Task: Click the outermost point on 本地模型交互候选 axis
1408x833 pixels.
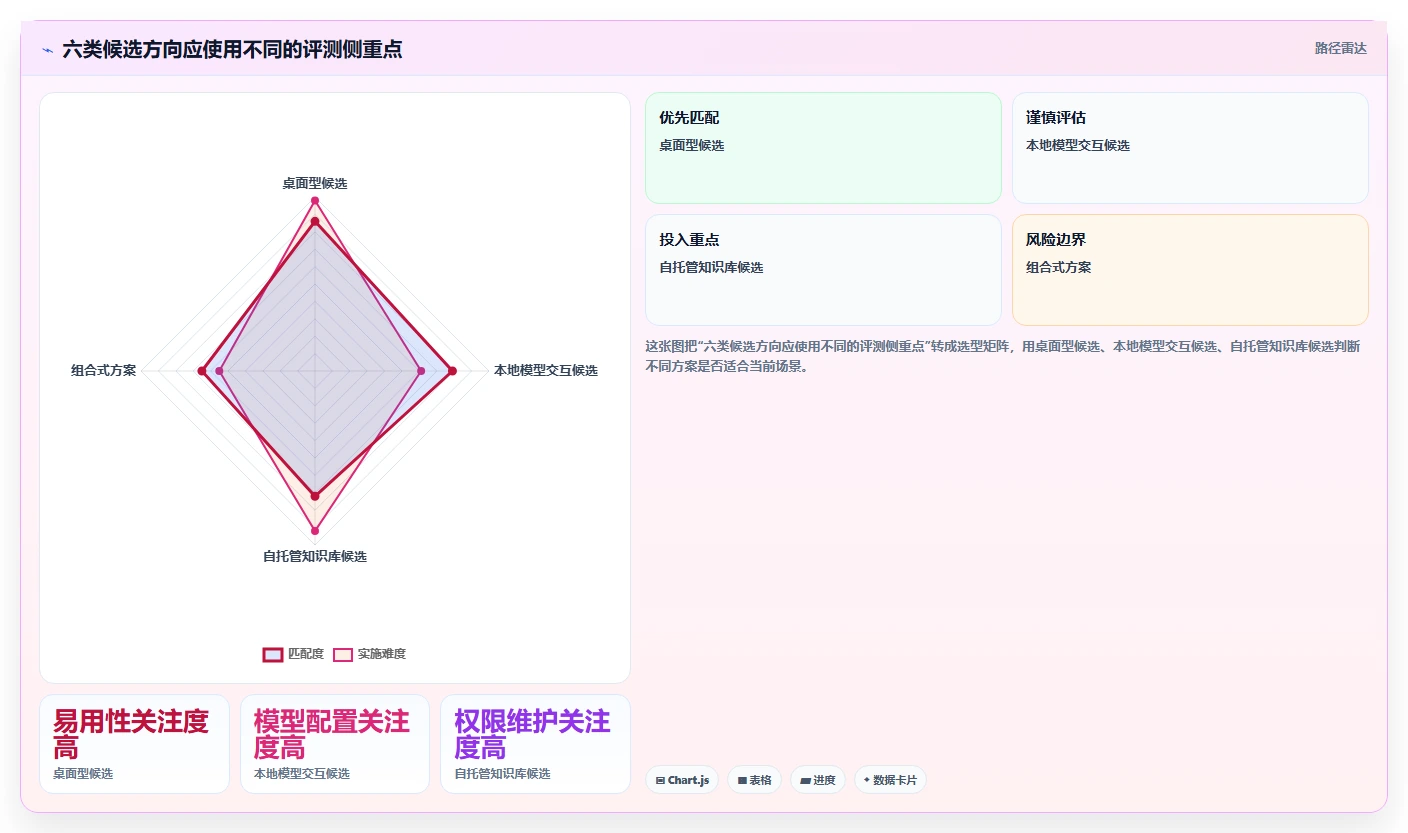Action: 452,371
